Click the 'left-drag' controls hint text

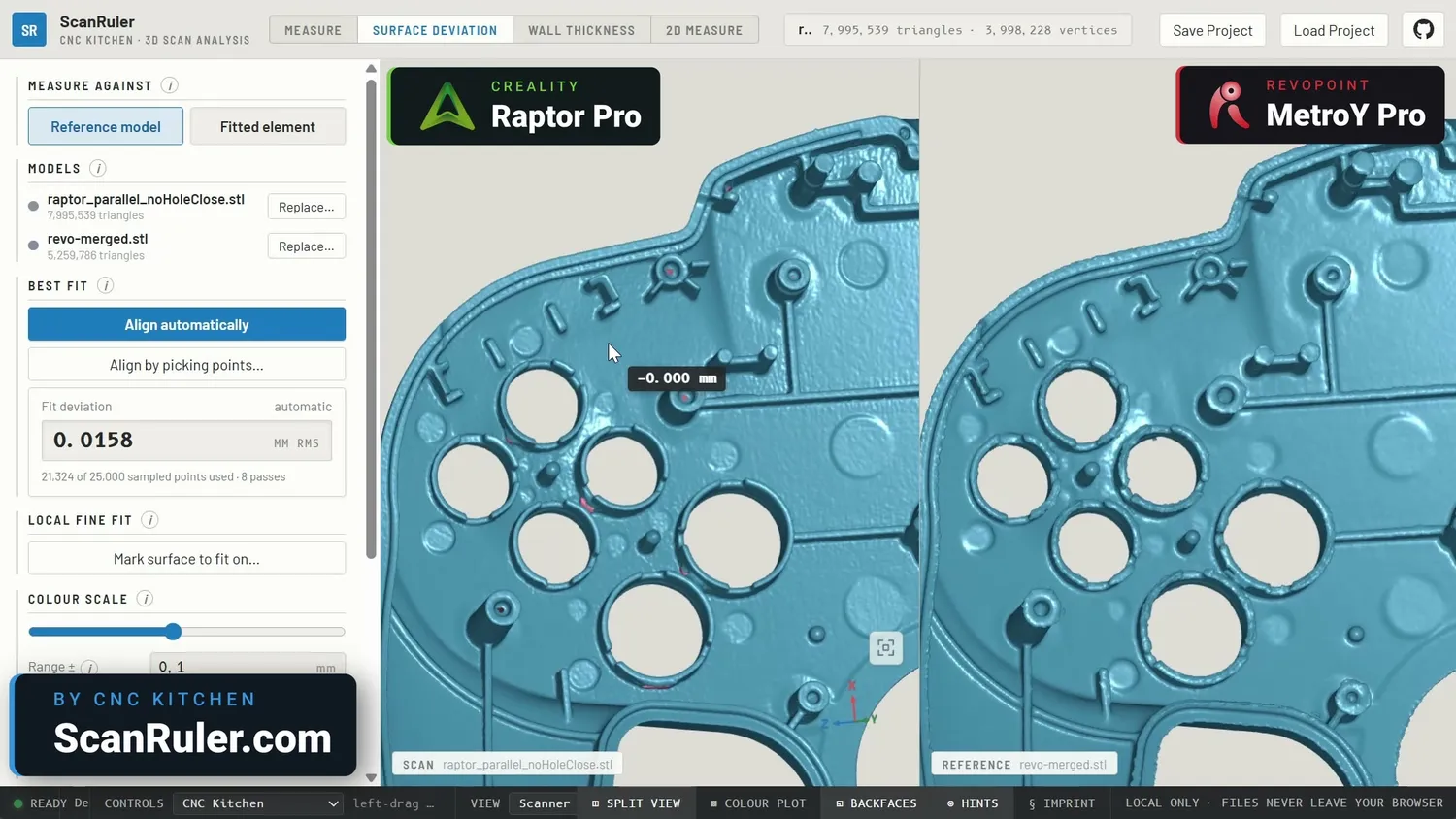[x=393, y=803]
